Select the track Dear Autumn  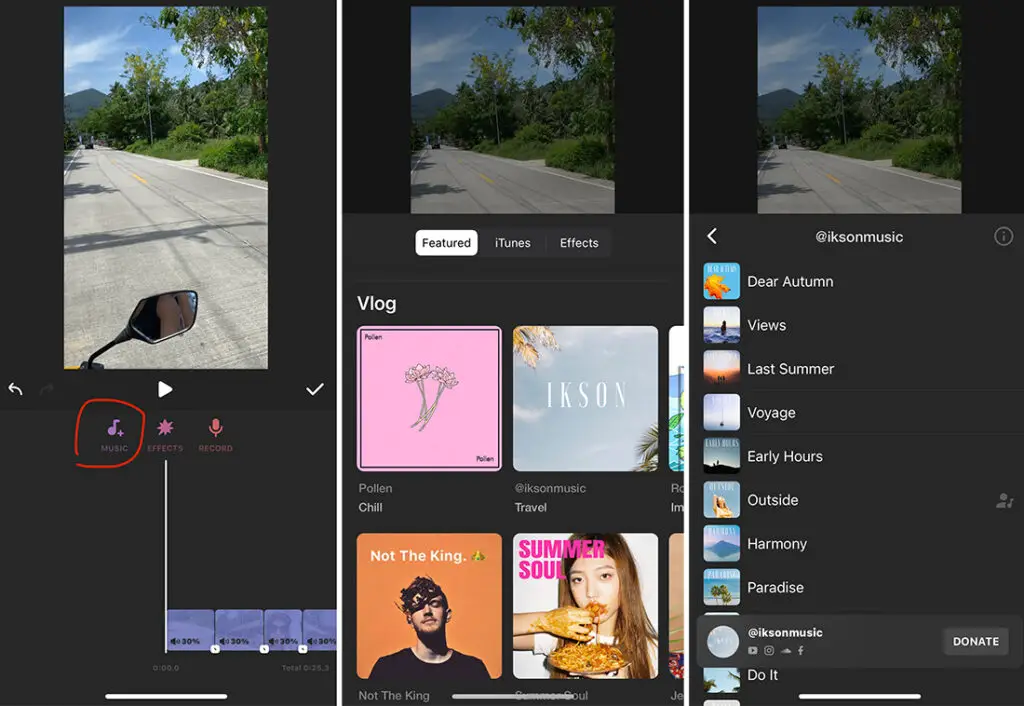858,281
